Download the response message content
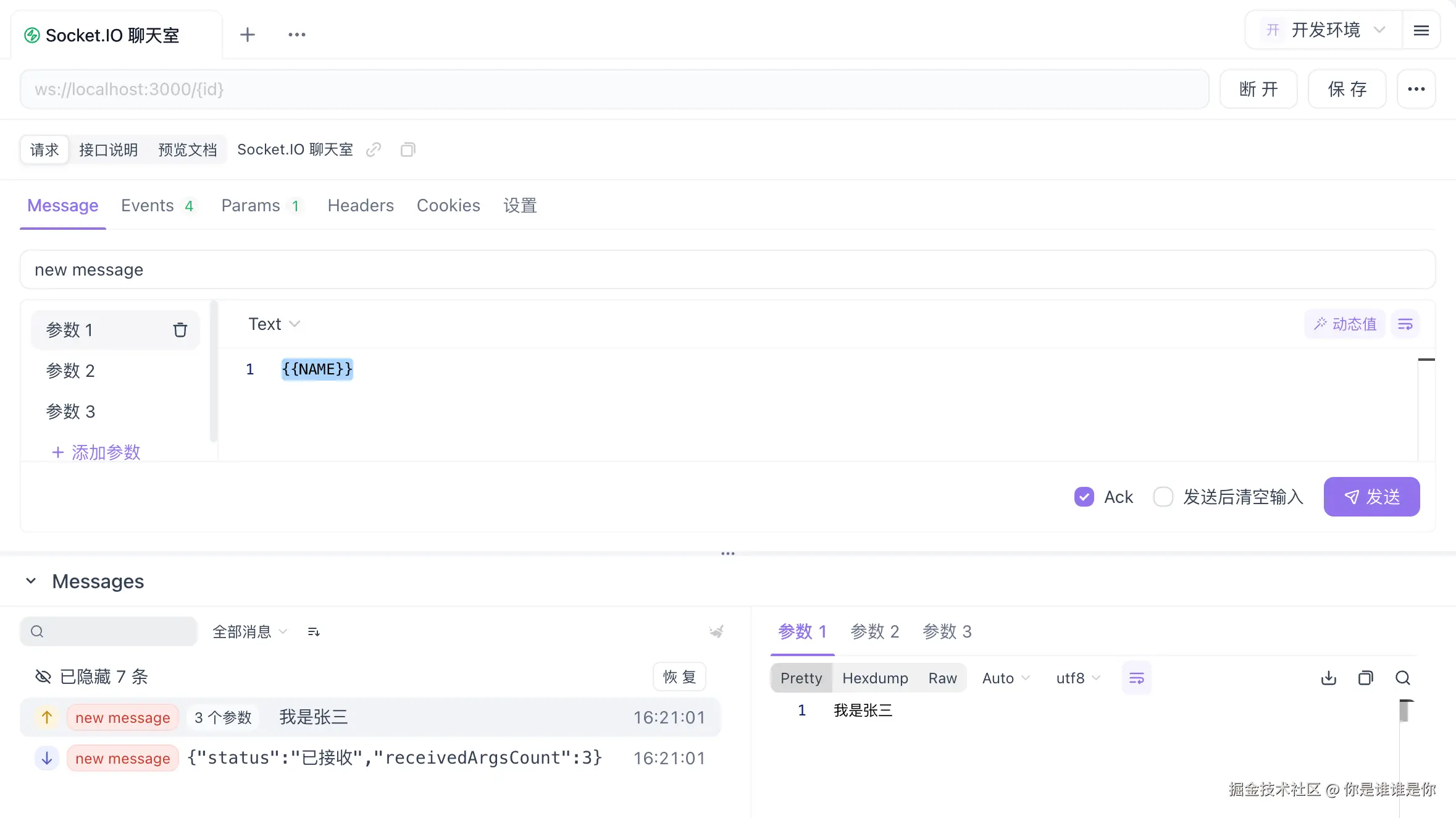1456x818 pixels. click(1328, 678)
